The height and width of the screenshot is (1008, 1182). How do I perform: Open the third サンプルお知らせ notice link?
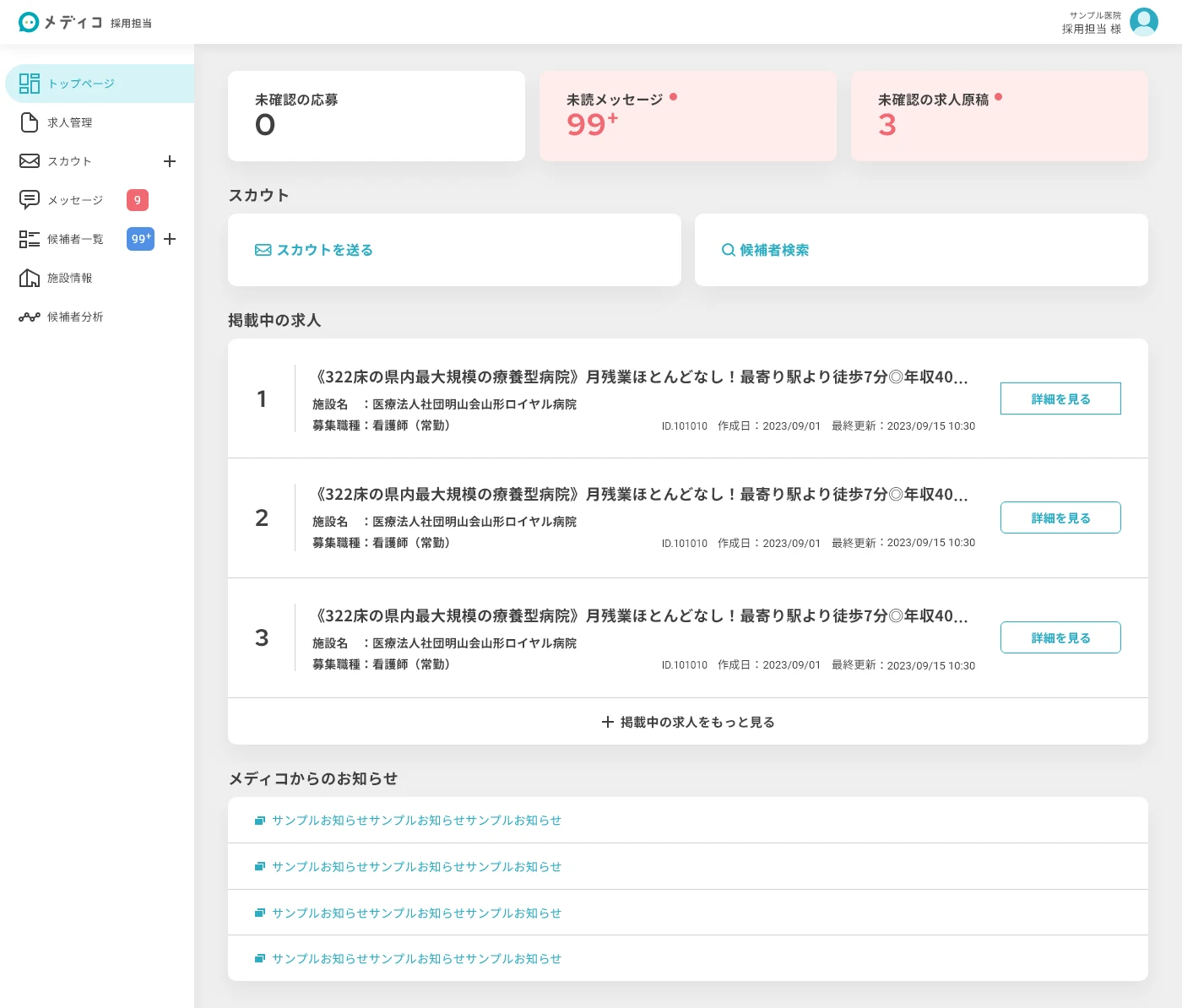416,913
